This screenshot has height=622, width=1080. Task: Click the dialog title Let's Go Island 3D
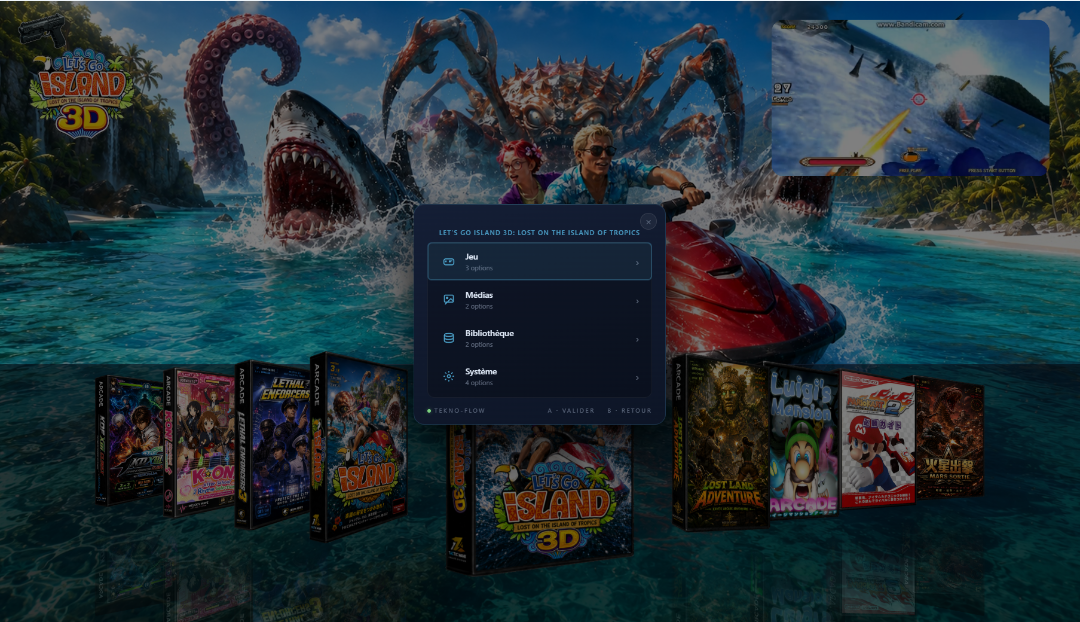tap(539, 233)
